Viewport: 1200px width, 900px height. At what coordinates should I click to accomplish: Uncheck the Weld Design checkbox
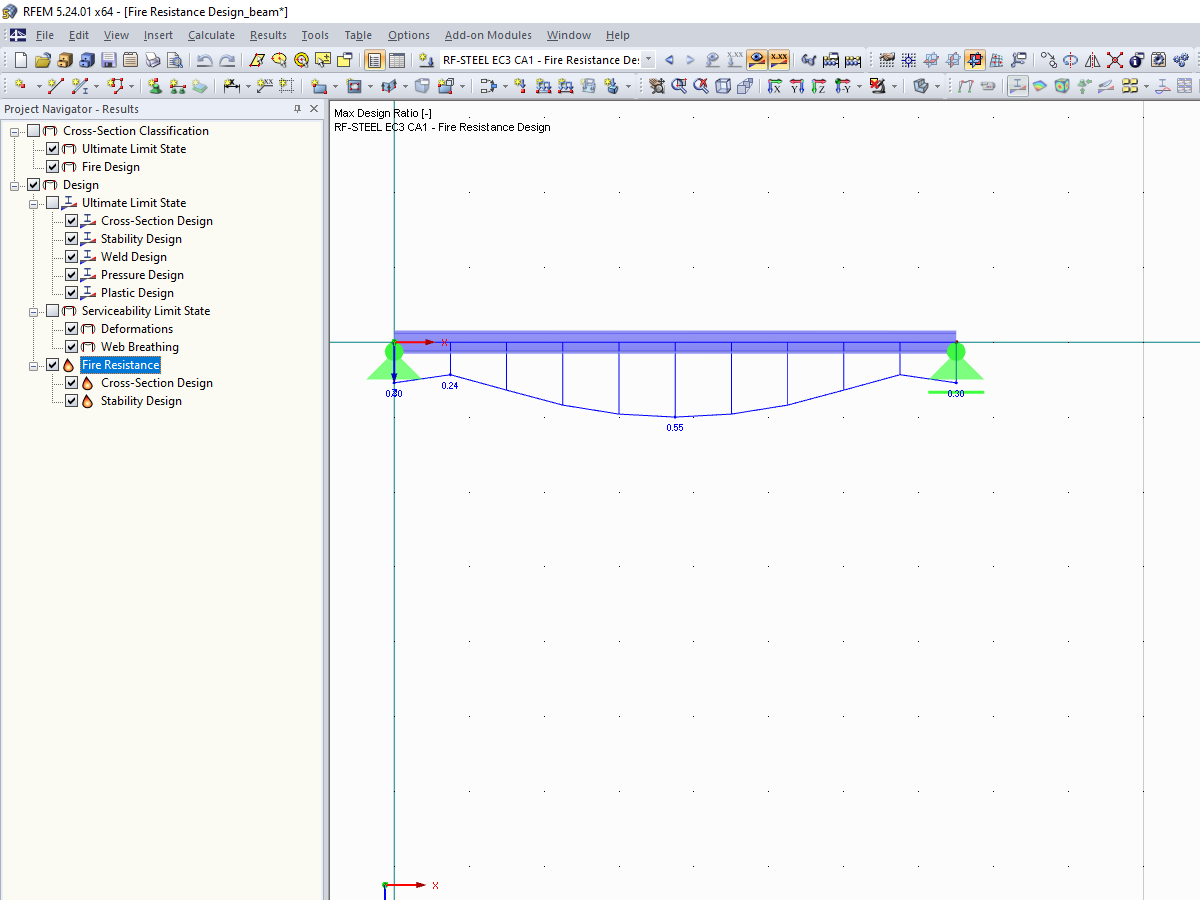(72, 256)
